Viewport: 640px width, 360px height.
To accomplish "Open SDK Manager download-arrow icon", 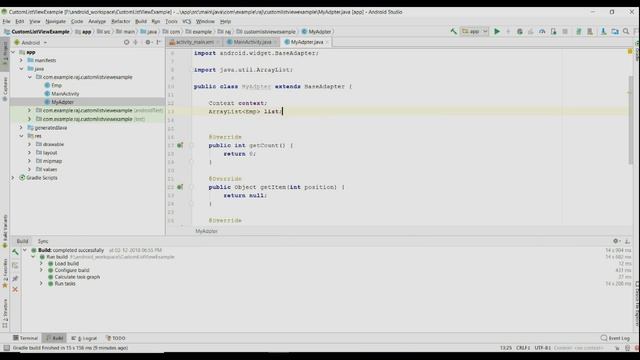I will [603, 31].
